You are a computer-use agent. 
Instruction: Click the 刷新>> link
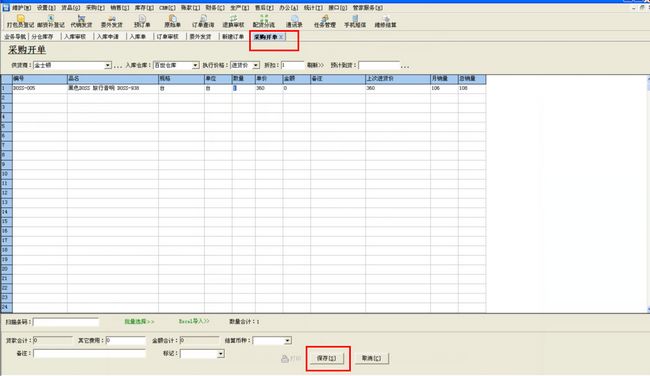(315, 65)
